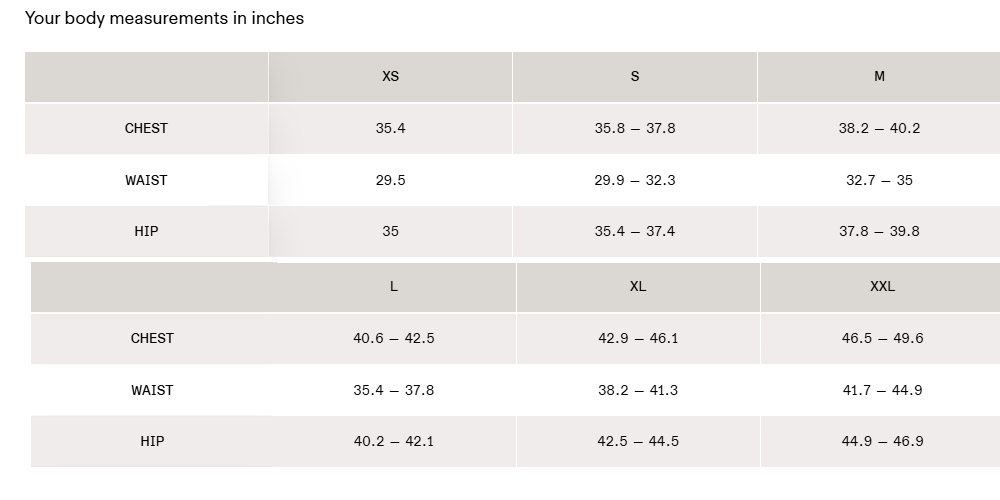Screen dimensions: 1000x500
Task: Select the XXL hip range 44.9 – 46.9
Action: pos(882,441)
